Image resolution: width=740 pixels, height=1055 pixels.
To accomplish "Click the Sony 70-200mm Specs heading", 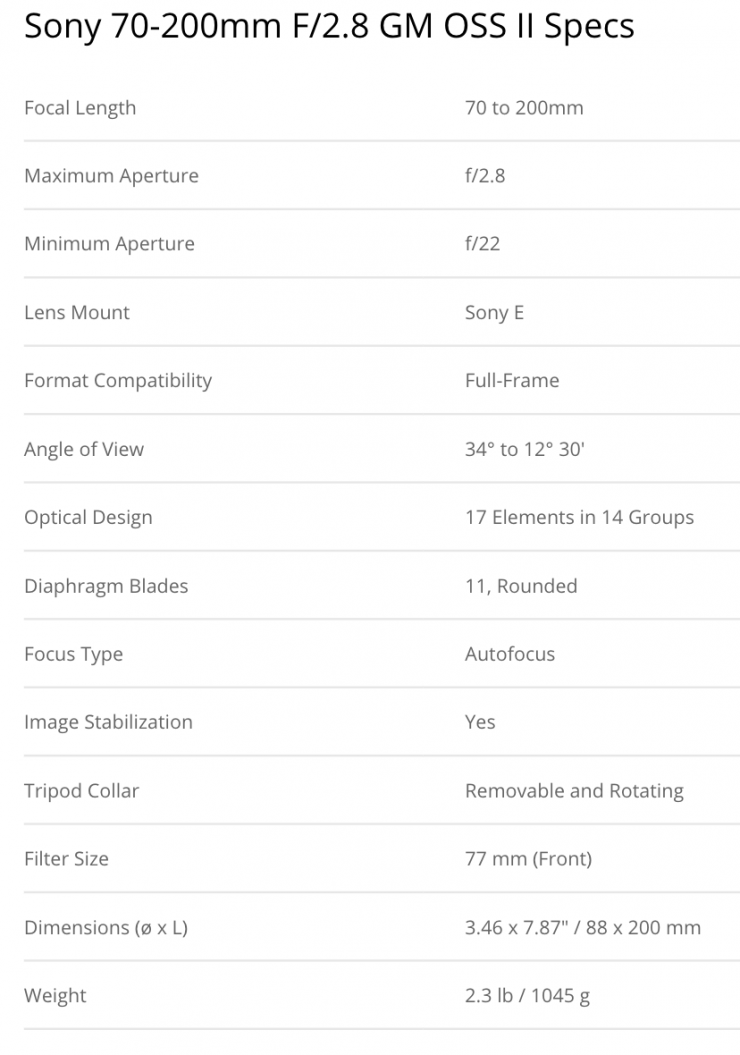I will tap(329, 26).
